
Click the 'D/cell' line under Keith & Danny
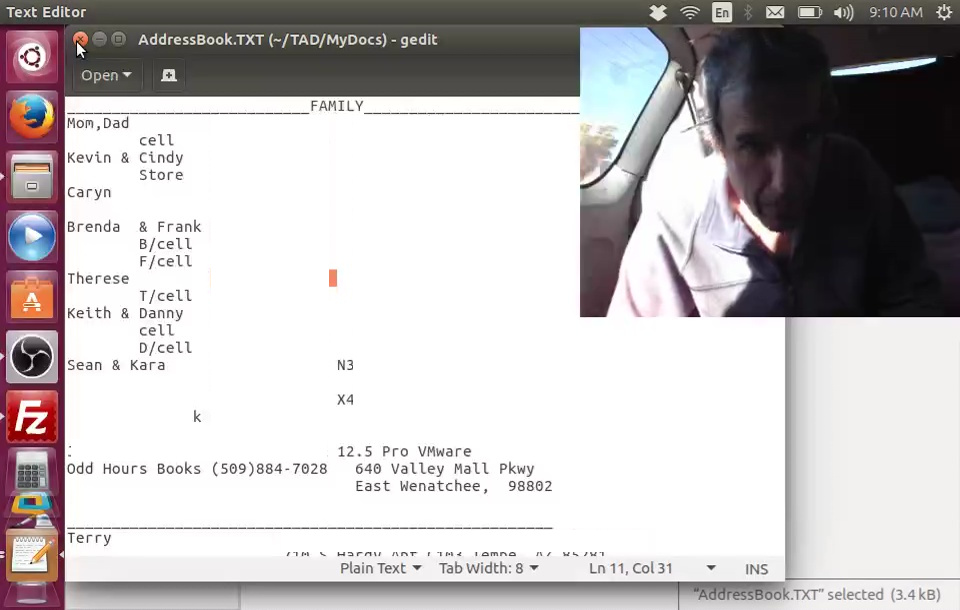[x=165, y=348]
